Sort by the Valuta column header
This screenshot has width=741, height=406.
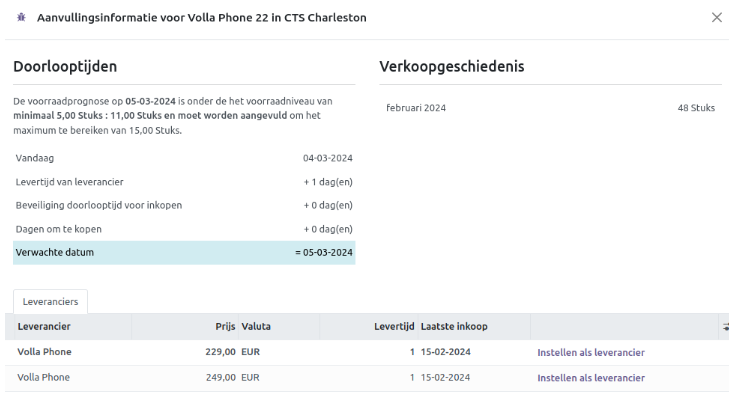[x=256, y=327]
